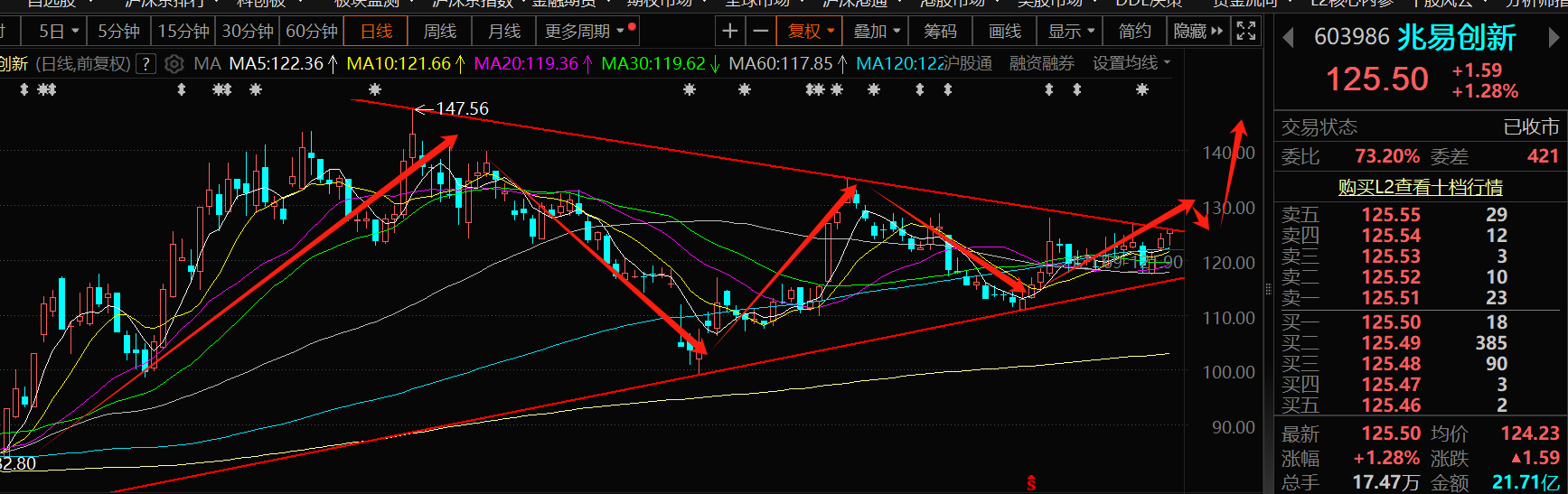Click the 已收市 market status
Viewport: 1568px width, 494px height.
1531,126
